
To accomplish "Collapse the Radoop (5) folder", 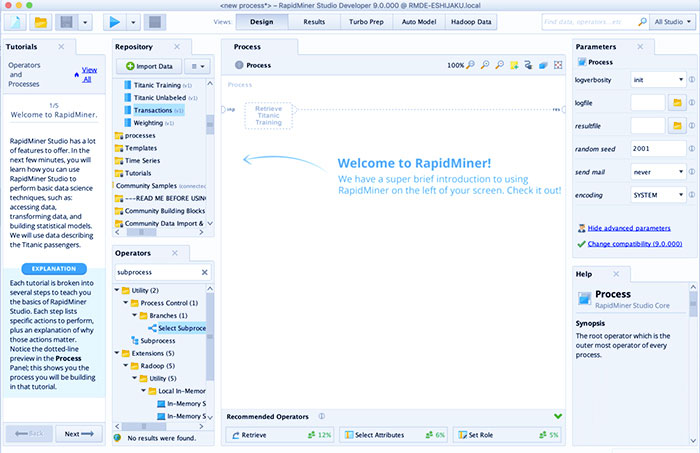I will tap(126, 366).
